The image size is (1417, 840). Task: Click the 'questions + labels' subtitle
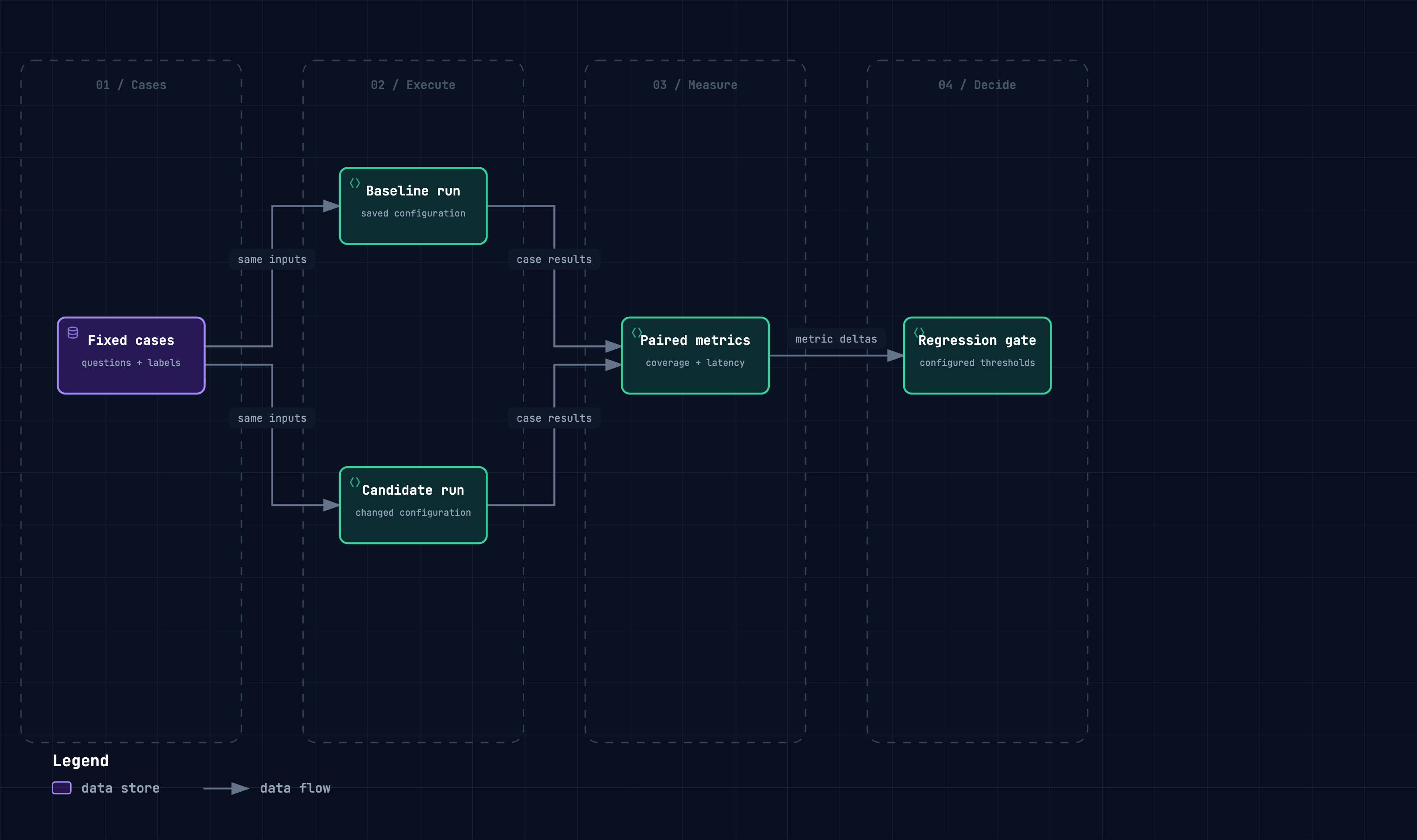131,363
